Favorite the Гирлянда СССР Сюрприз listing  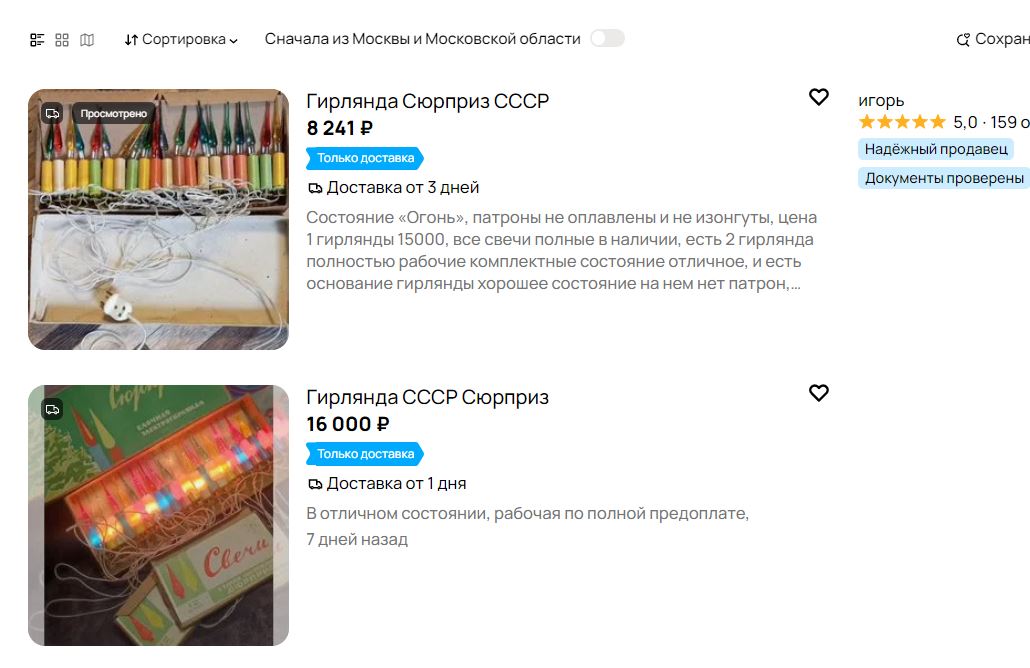(819, 393)
